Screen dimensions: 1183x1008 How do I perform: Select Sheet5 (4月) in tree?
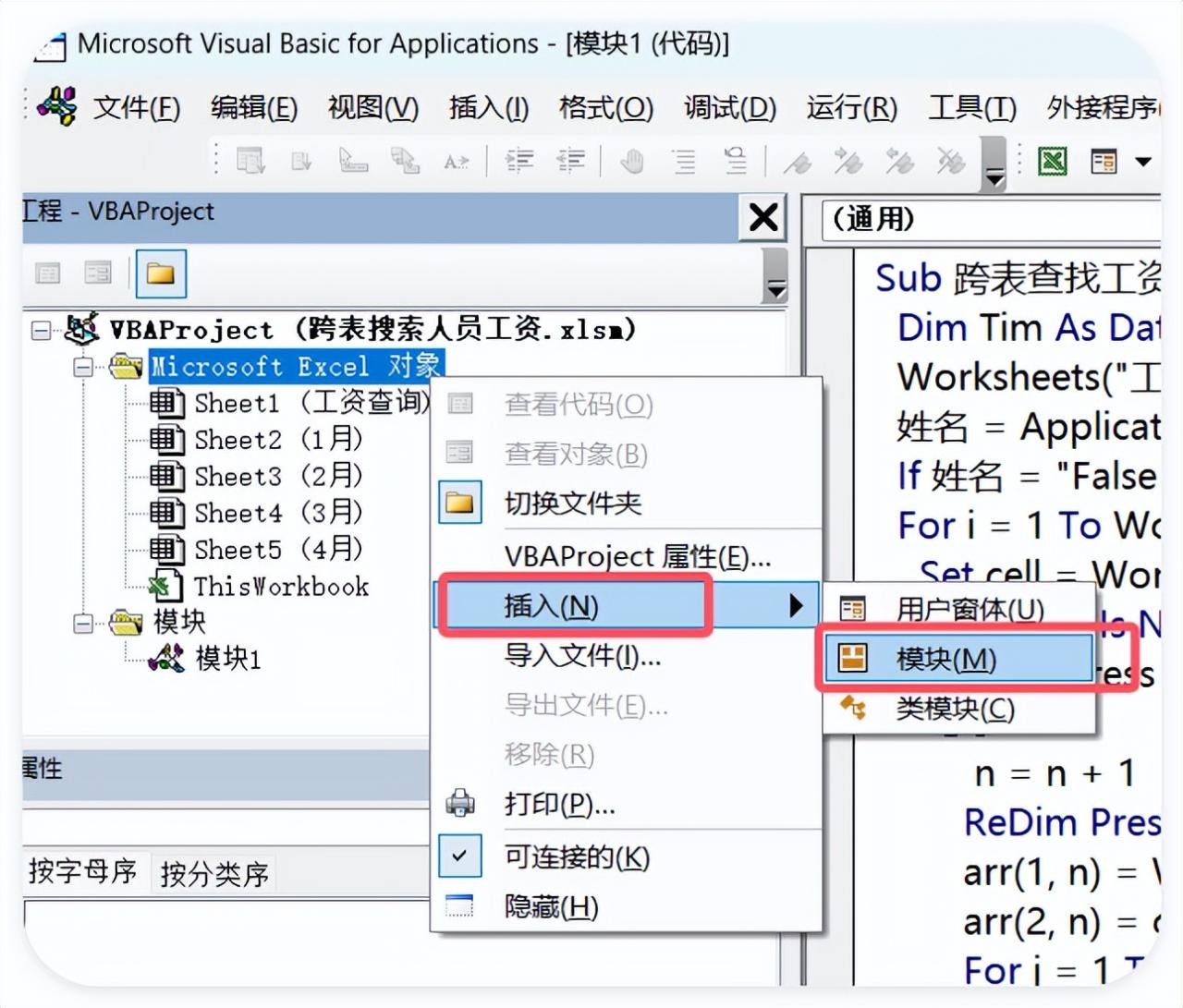pos(278,550)
